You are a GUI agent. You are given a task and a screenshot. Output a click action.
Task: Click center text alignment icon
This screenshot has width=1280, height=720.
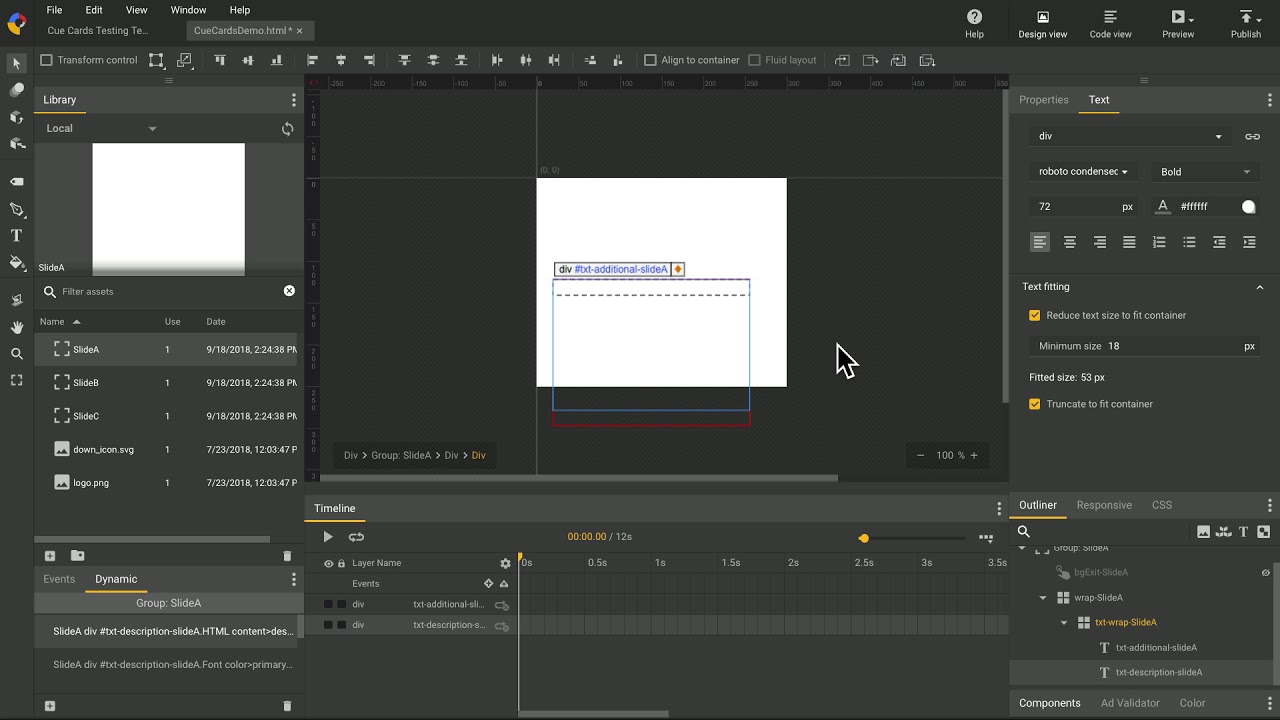pos(1069,242)
